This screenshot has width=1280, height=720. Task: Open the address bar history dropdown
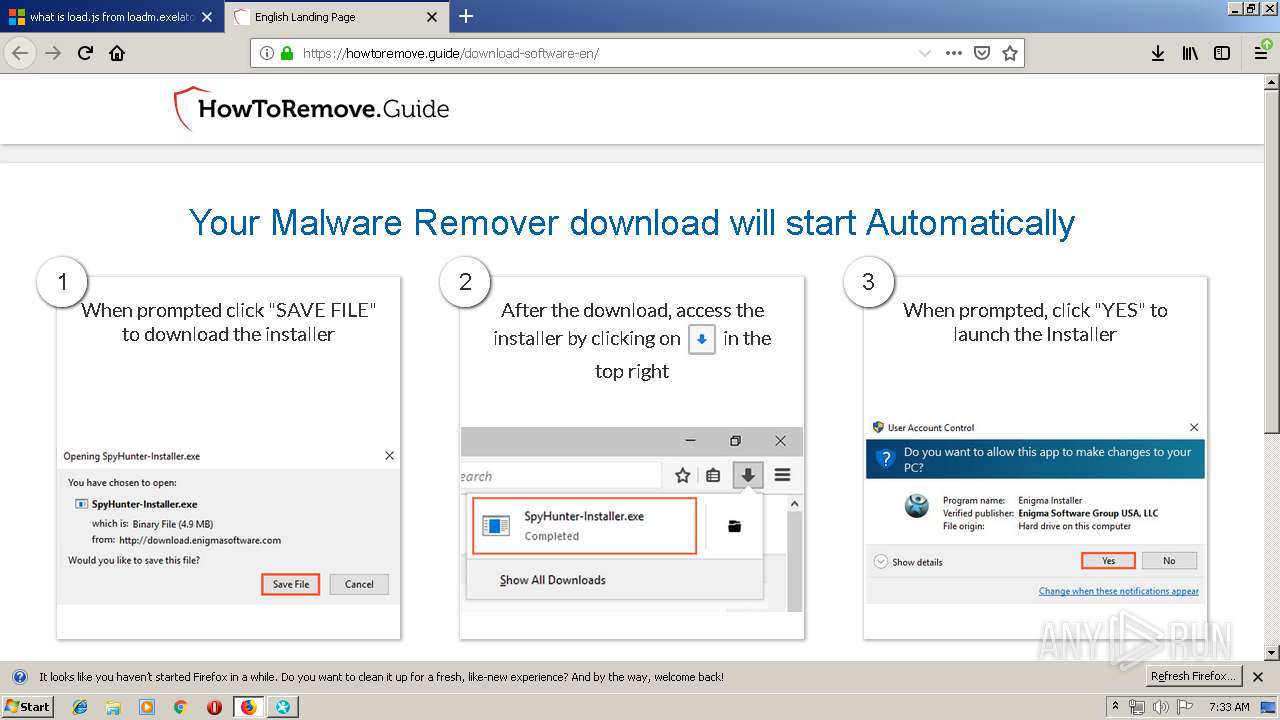925,53
